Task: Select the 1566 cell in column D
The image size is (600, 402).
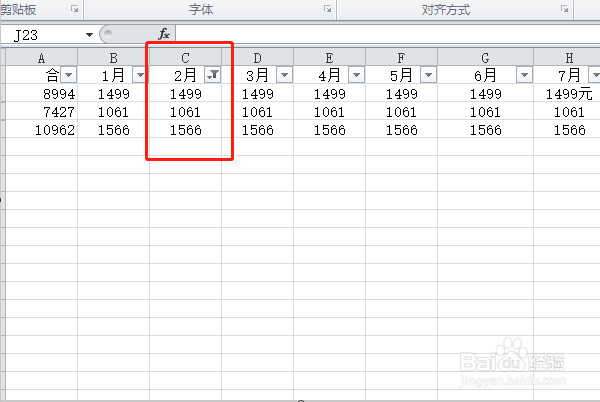Action: (x=257, y=129)
